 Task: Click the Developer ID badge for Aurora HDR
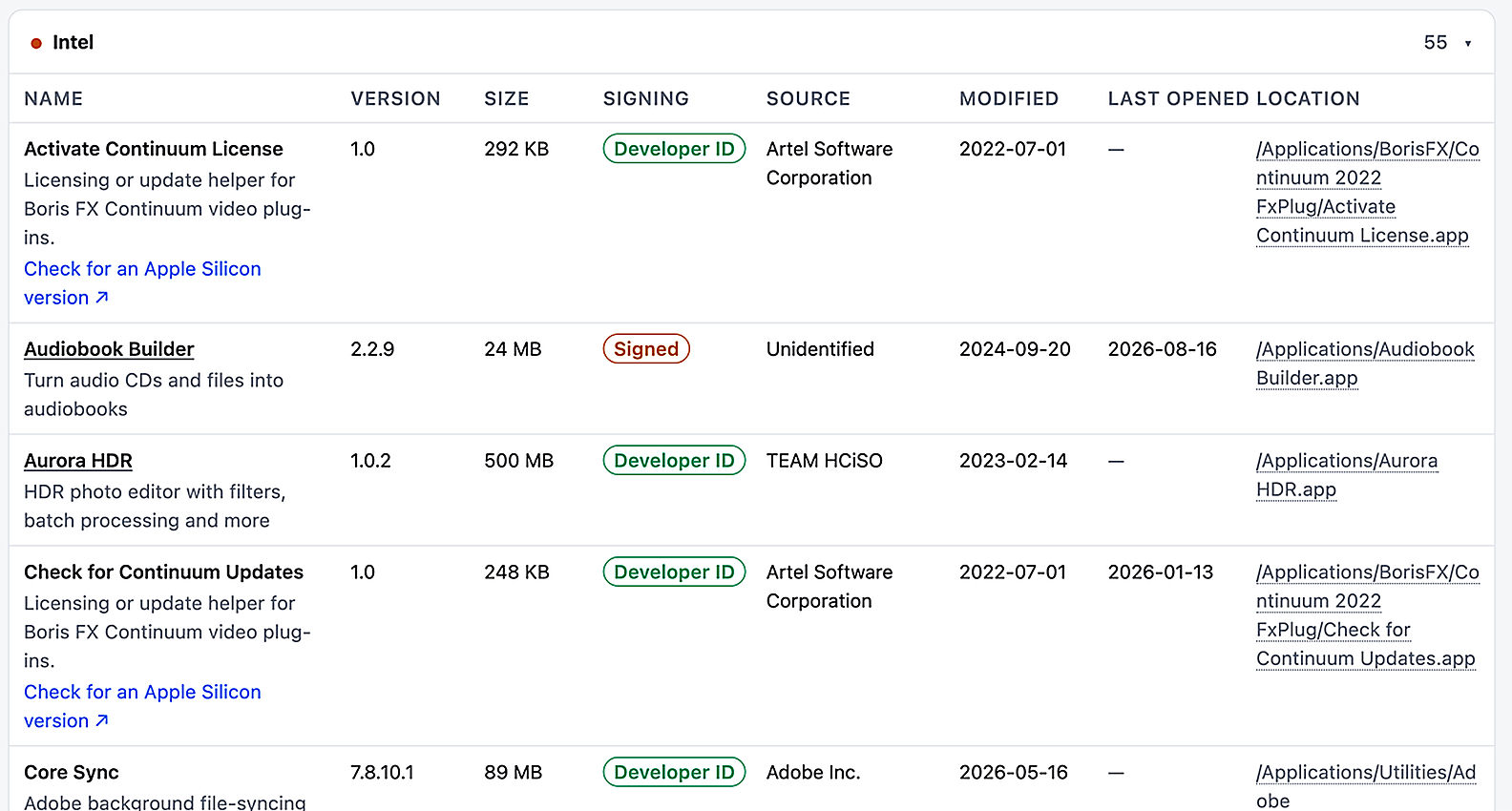(x=674, y=461)
